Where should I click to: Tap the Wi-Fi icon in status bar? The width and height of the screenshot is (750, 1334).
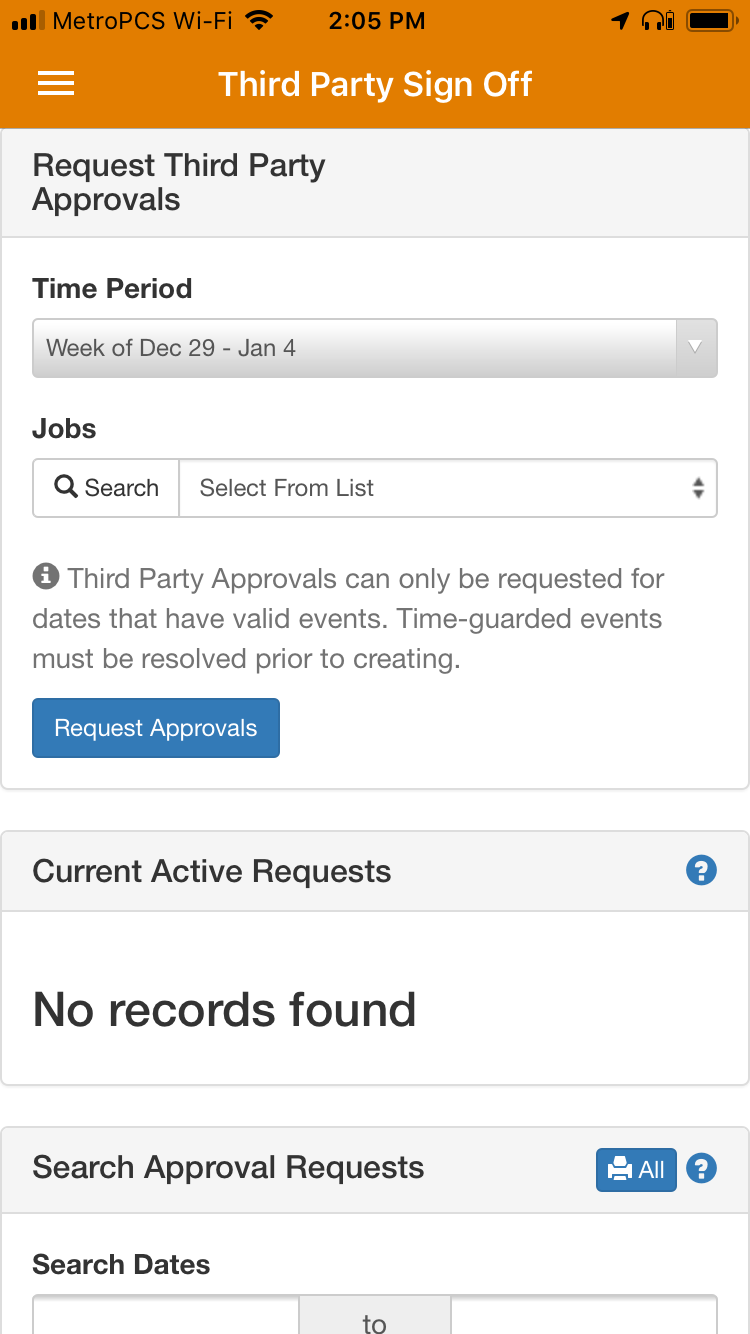tap(260, 21)
